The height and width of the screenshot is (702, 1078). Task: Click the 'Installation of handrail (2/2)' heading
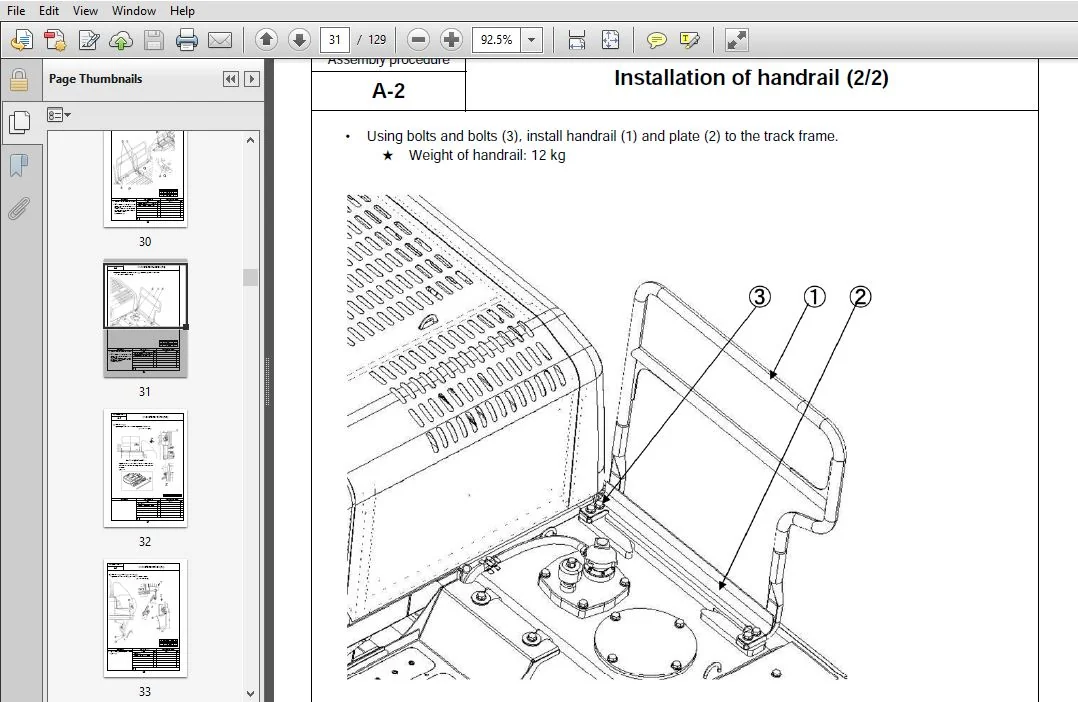click(751, 78)
